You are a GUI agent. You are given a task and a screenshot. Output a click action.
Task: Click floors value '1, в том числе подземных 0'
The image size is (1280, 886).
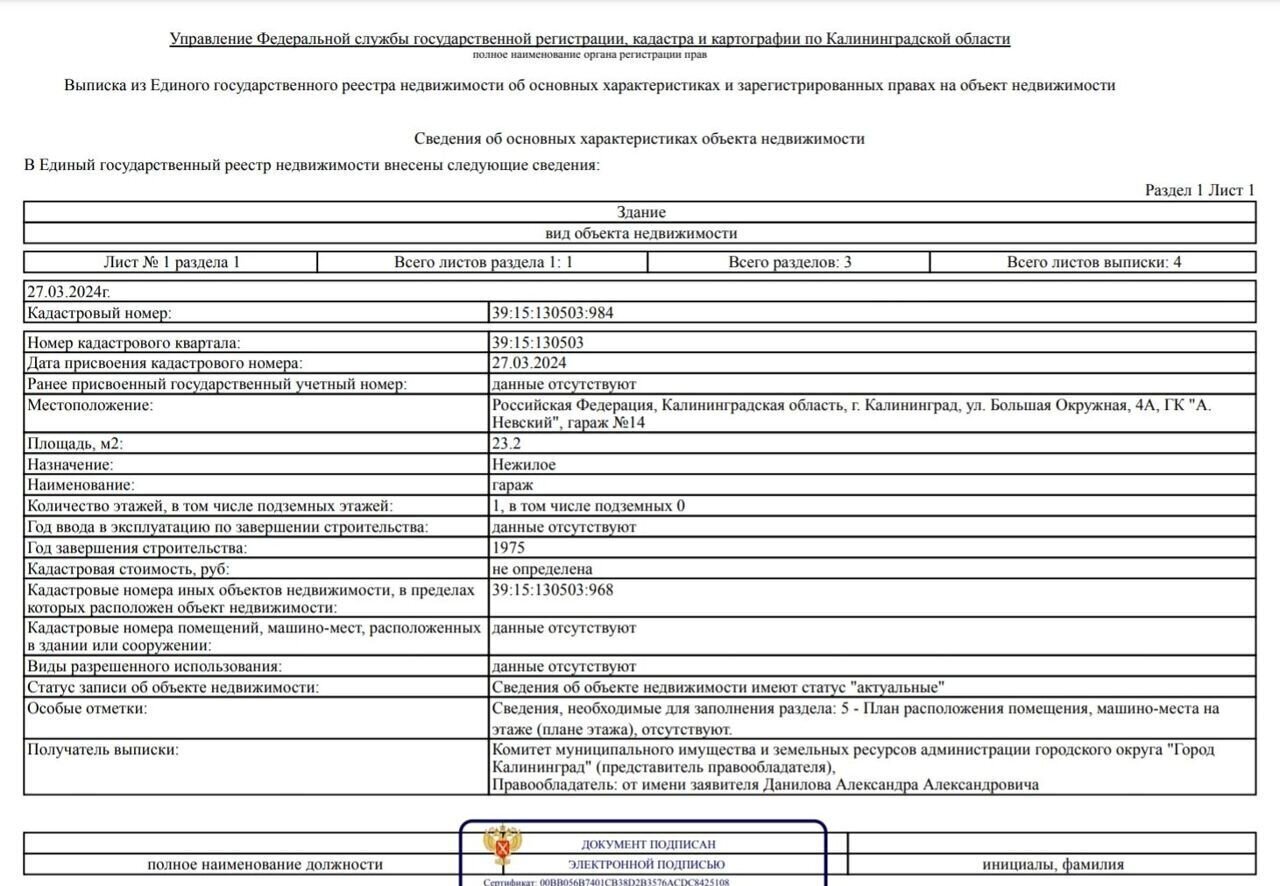588,506
